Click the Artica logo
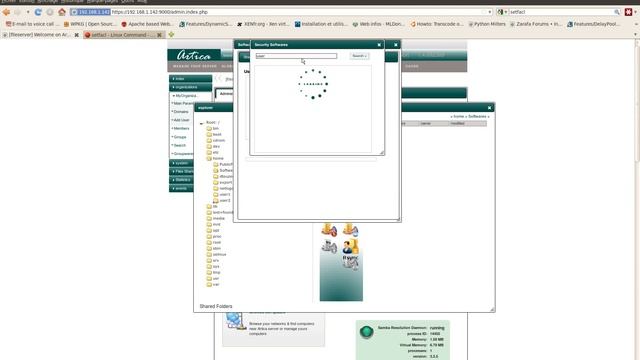Image resolution: width=640 pixels, height=360 pixels. (194, 55)
